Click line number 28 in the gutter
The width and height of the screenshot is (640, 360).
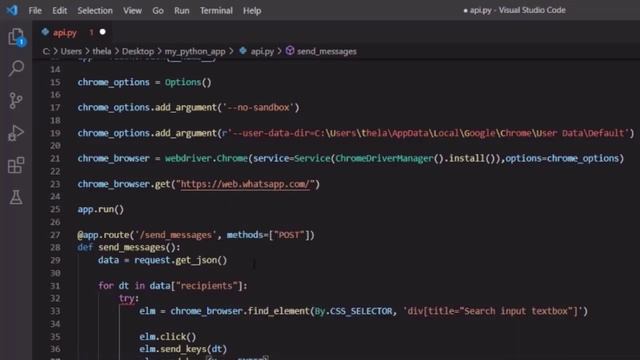click(55, 247)
